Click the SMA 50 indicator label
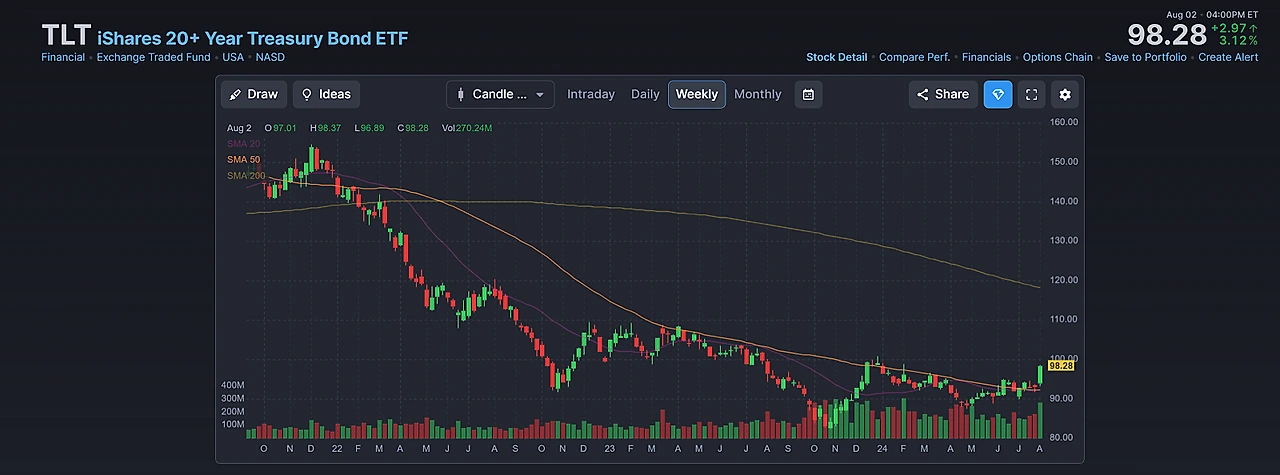Viewport: 1280px width, 475px height. coord(243,160)
